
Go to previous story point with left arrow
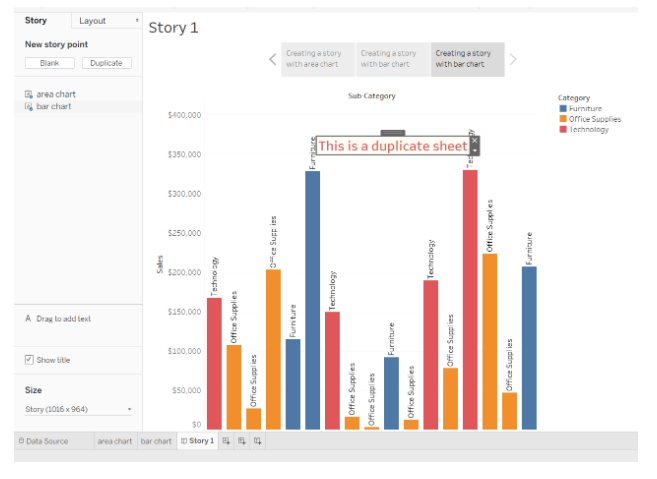pyautogui.click(x=272, y=59)
